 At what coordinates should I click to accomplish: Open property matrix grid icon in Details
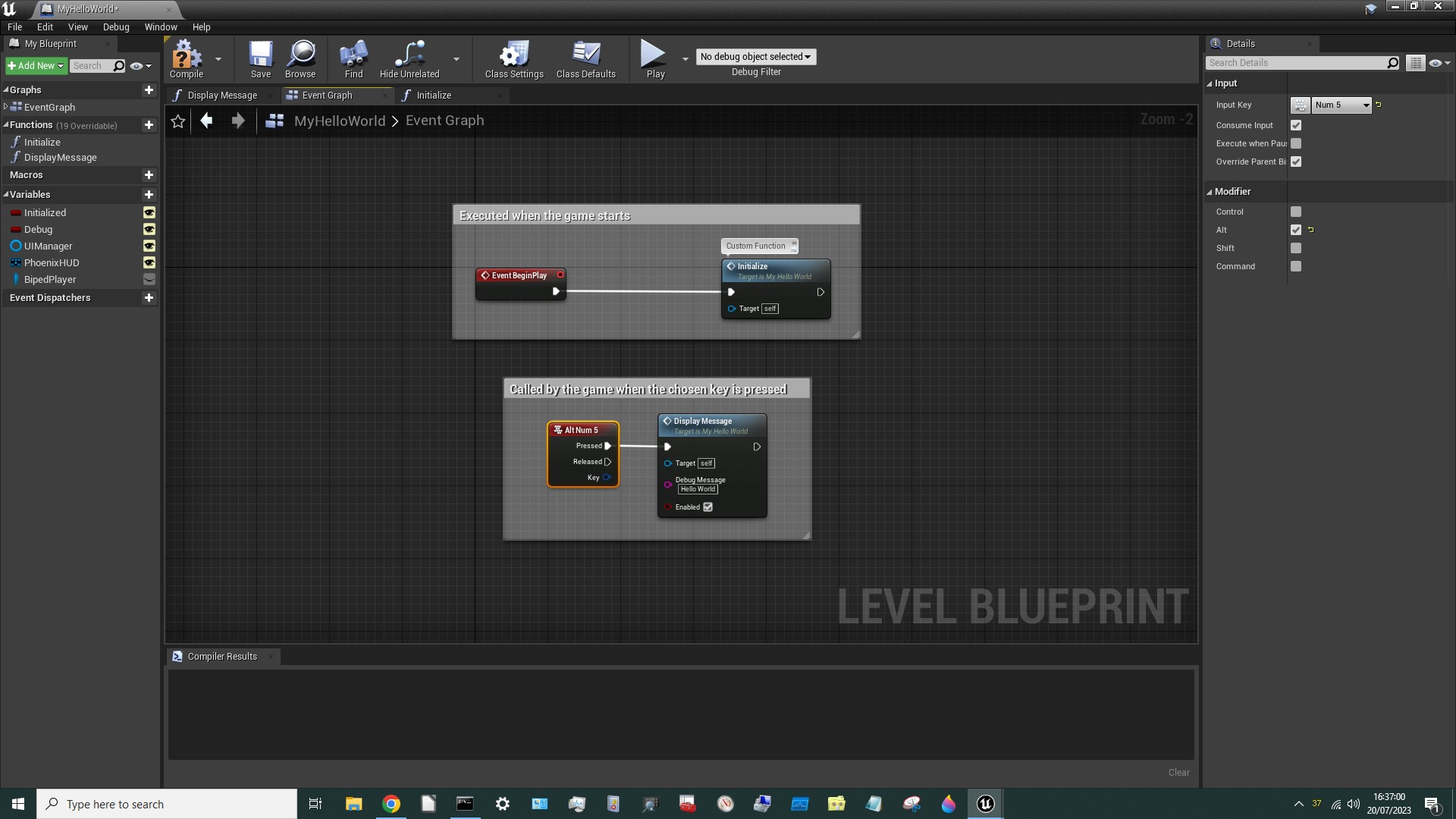click(x=1415, y=63)
